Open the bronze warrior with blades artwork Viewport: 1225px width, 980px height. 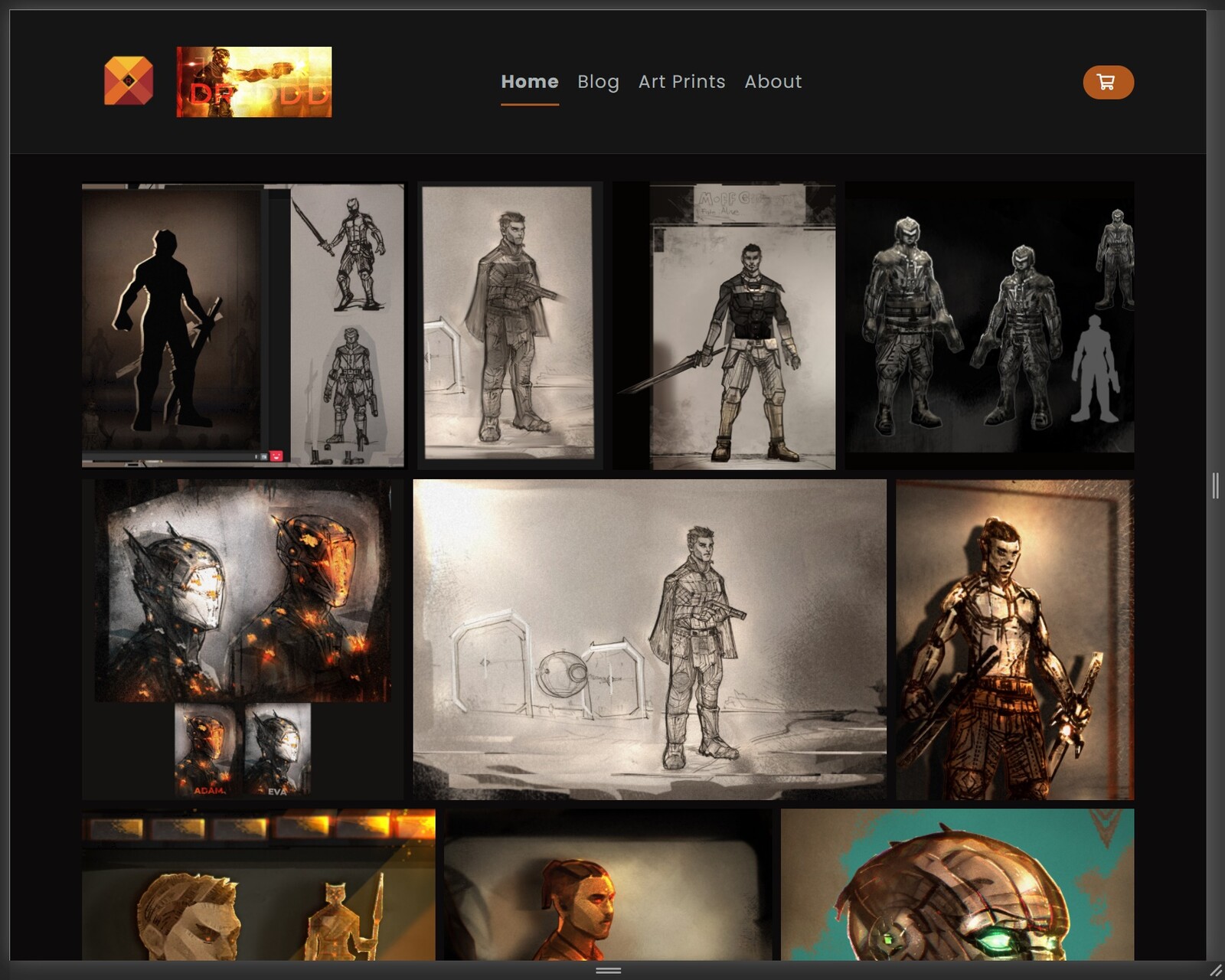pyautogui.click(x=1015, y=639)
